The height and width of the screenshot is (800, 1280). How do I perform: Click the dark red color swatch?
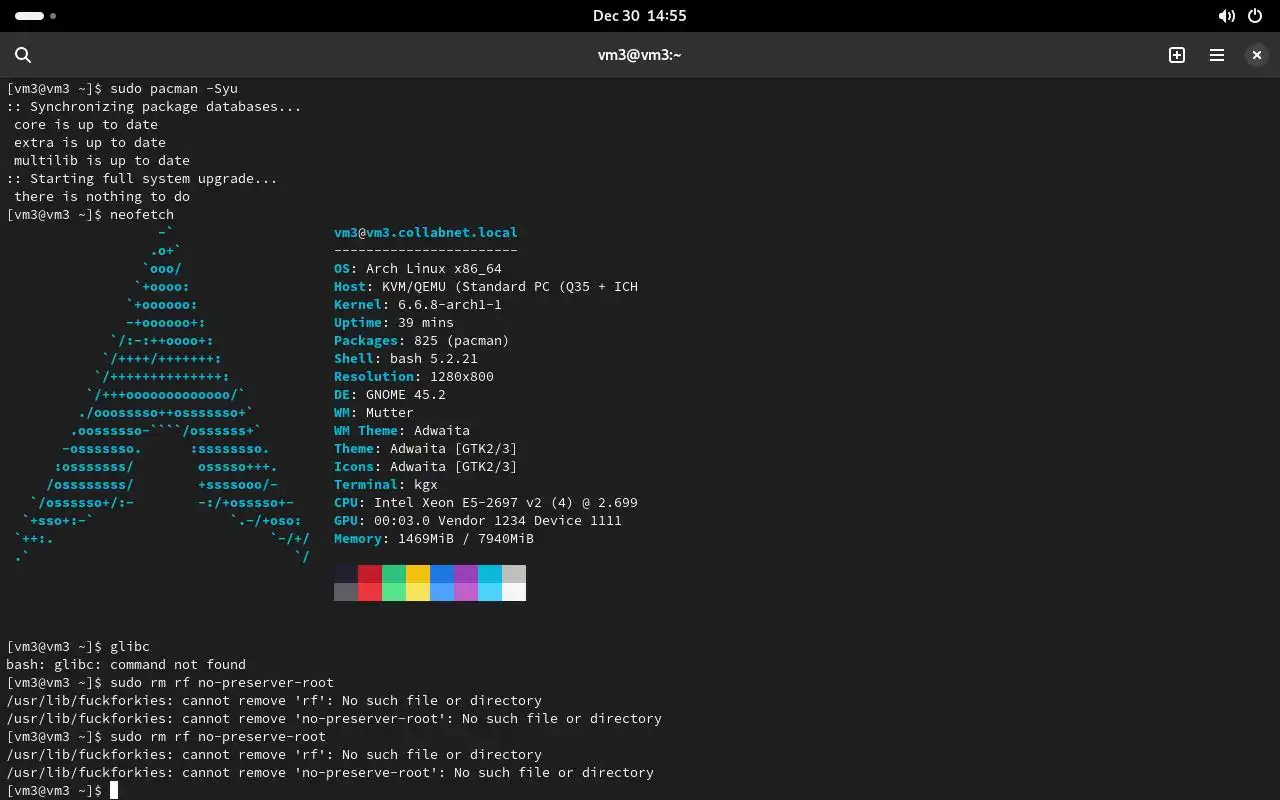[370, 574]
